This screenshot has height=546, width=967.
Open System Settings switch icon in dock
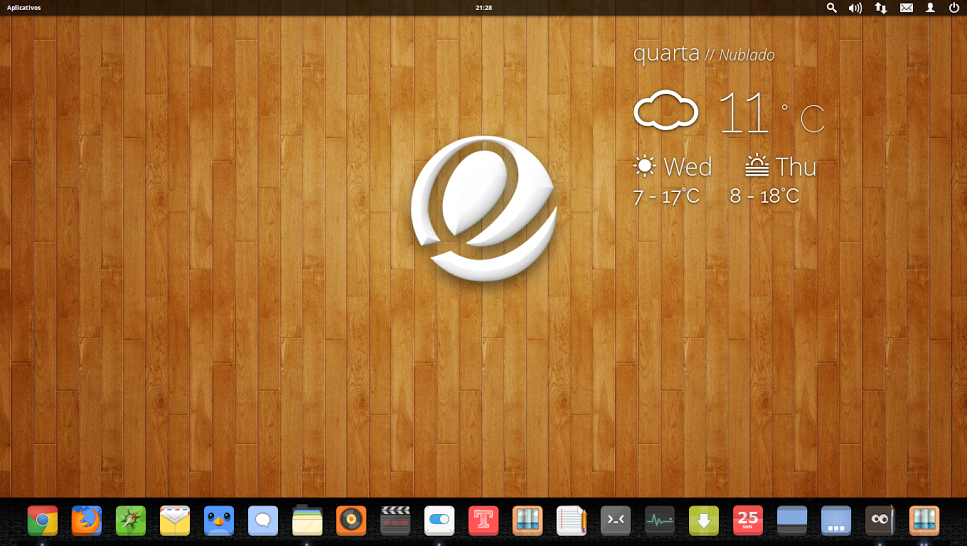click(x=439, y=520)
